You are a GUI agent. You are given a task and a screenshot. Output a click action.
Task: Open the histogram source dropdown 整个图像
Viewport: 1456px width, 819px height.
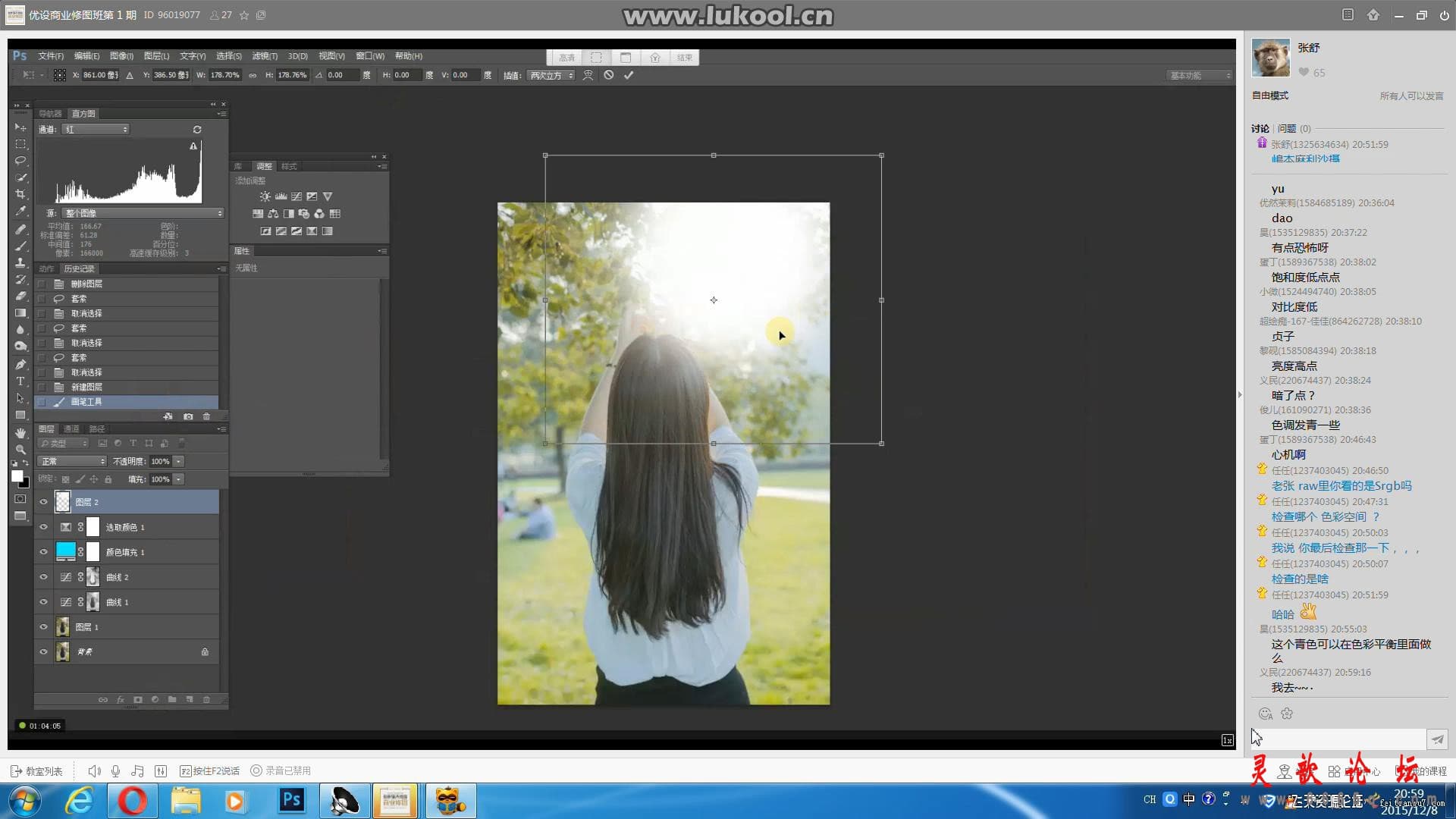(143, 213)
